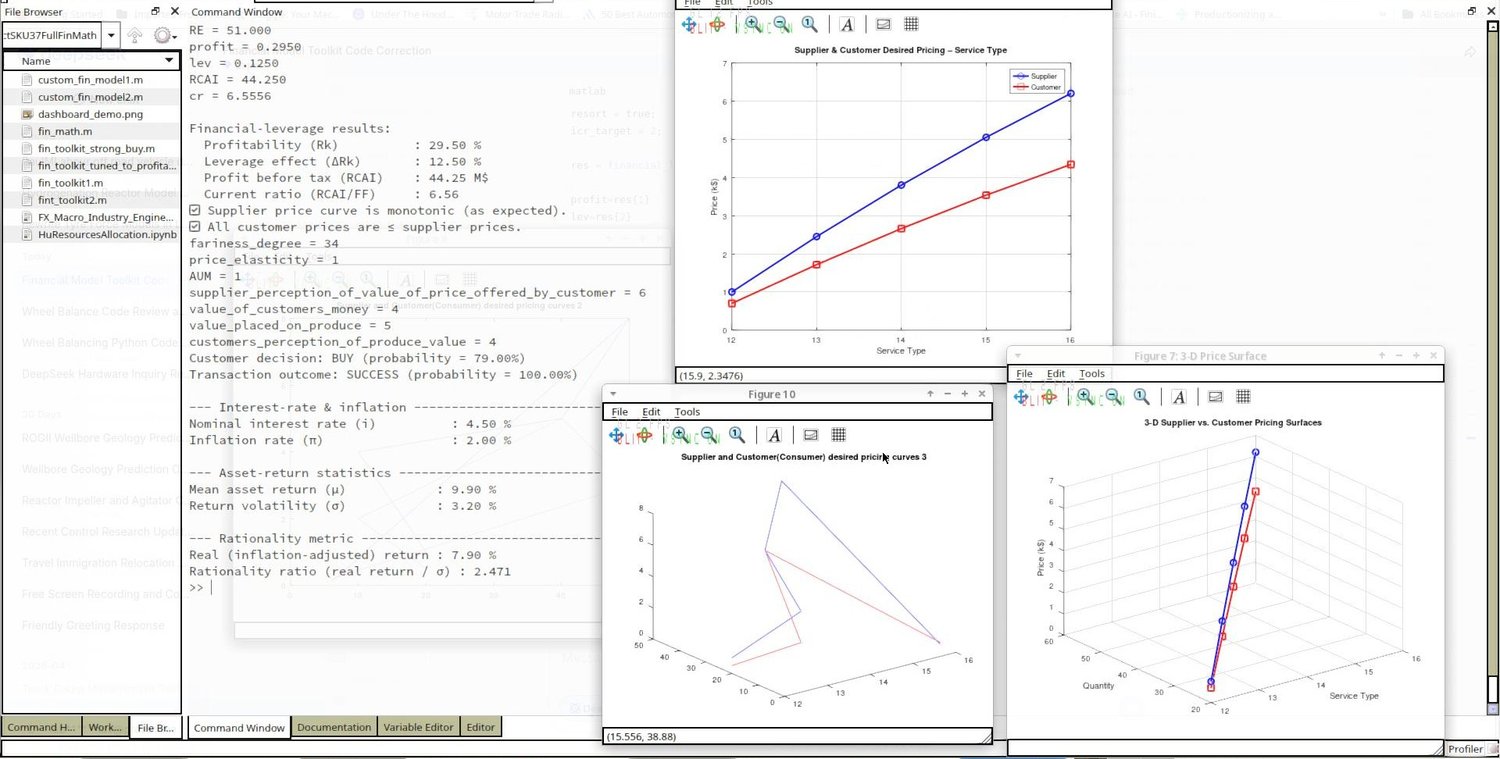This screenshot has width=1500, height=759.
Task: Choose Zoom Out in Figure 7 toolbar
Action: [1112, 397]
